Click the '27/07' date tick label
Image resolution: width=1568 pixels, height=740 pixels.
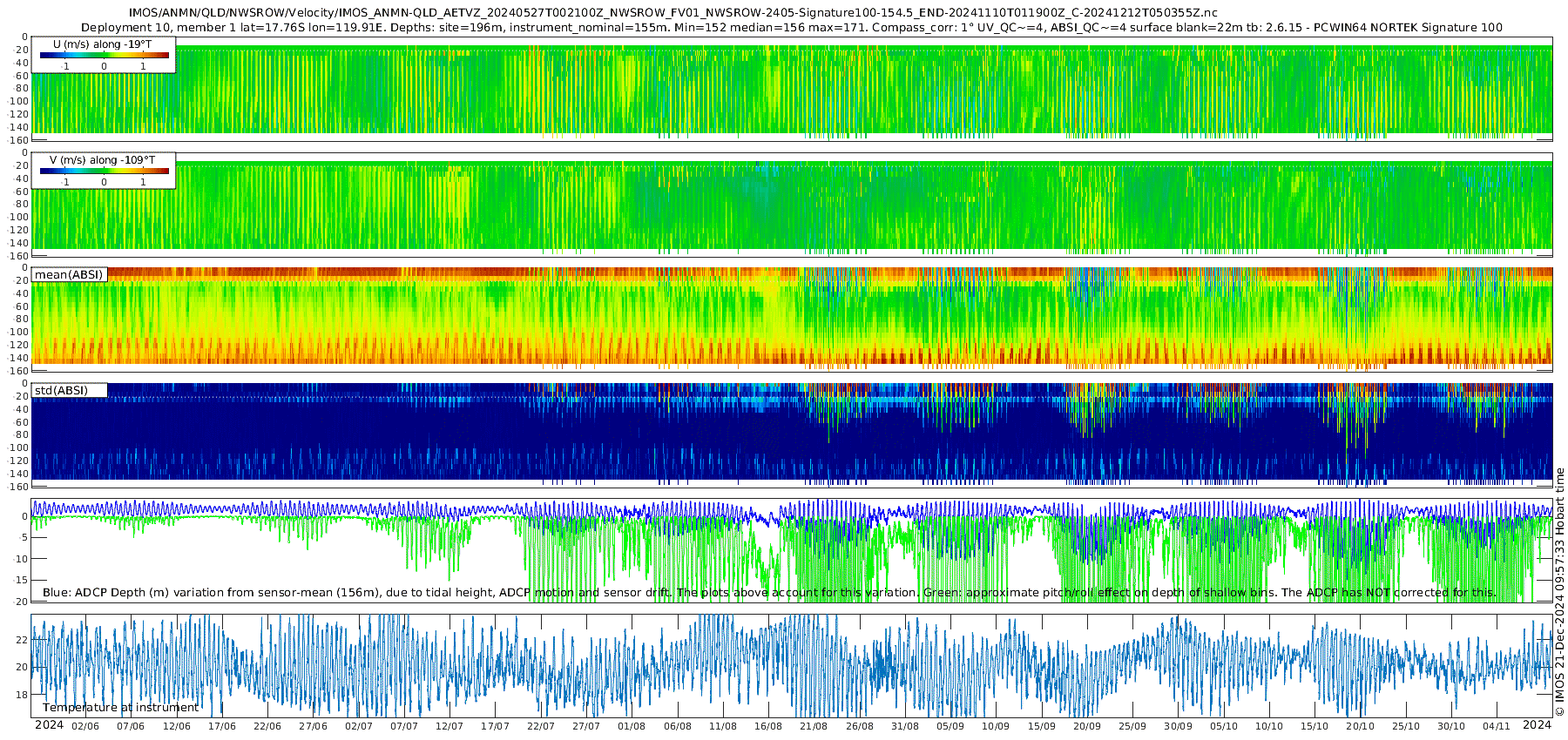tap(586, 726)
